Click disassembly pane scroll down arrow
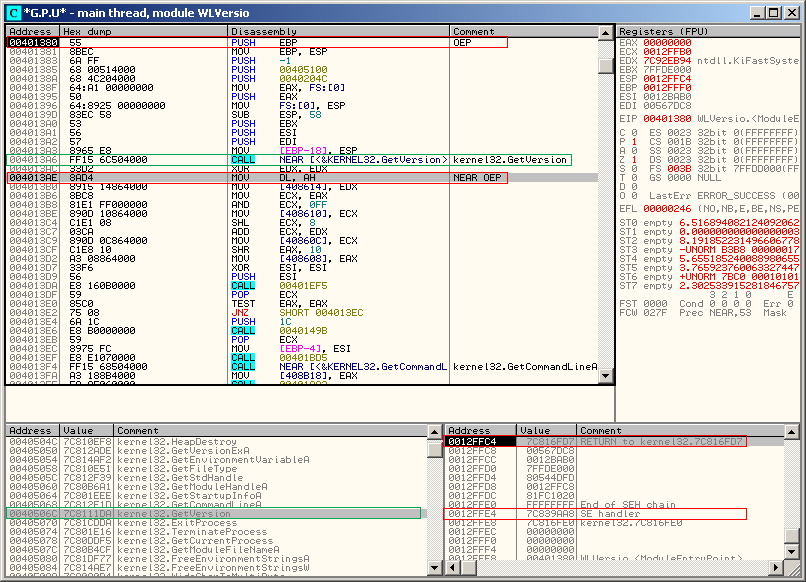The height and width of the screenshot is (582, 806). [606, 376]
